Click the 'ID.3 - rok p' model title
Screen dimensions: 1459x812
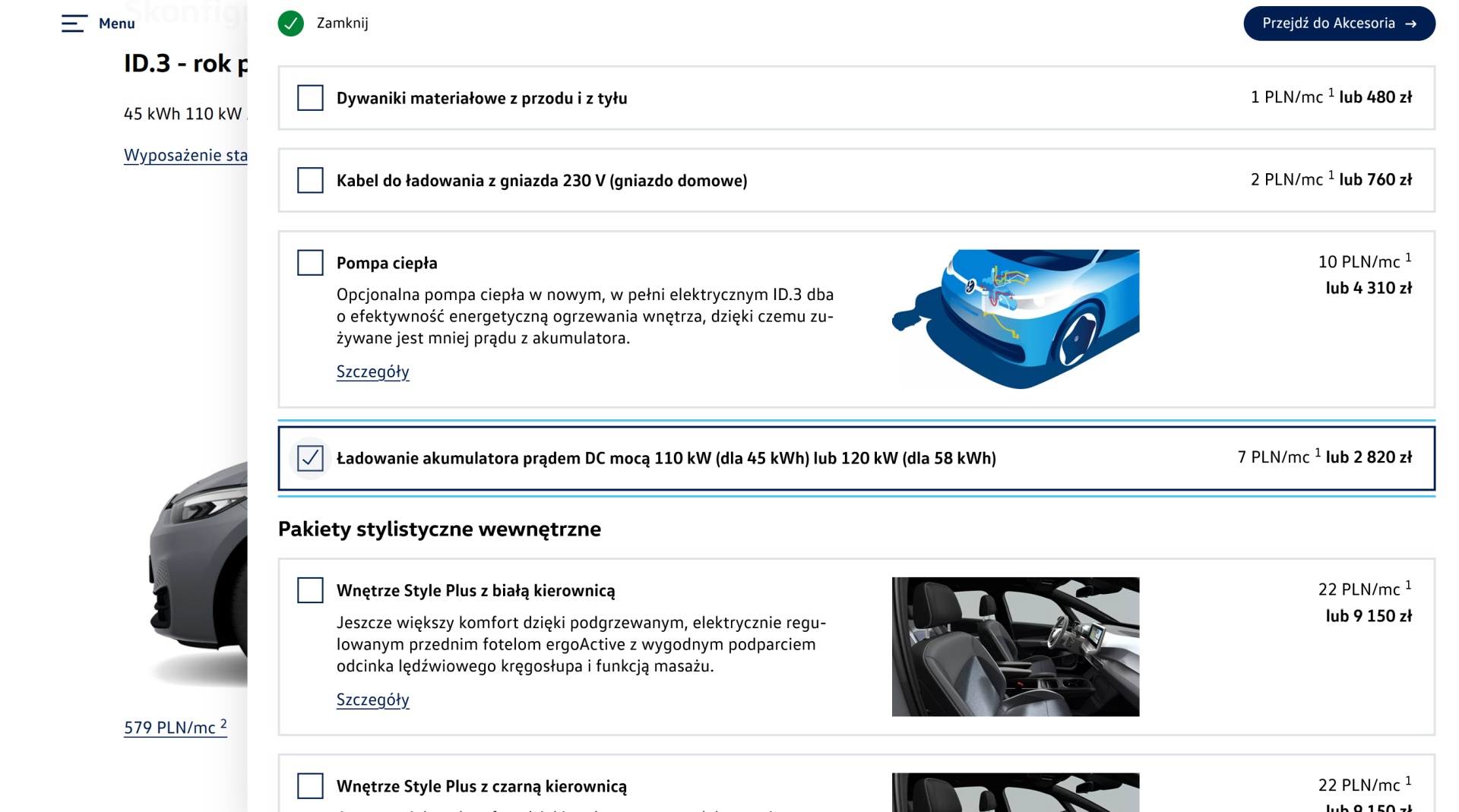[186, 64]
